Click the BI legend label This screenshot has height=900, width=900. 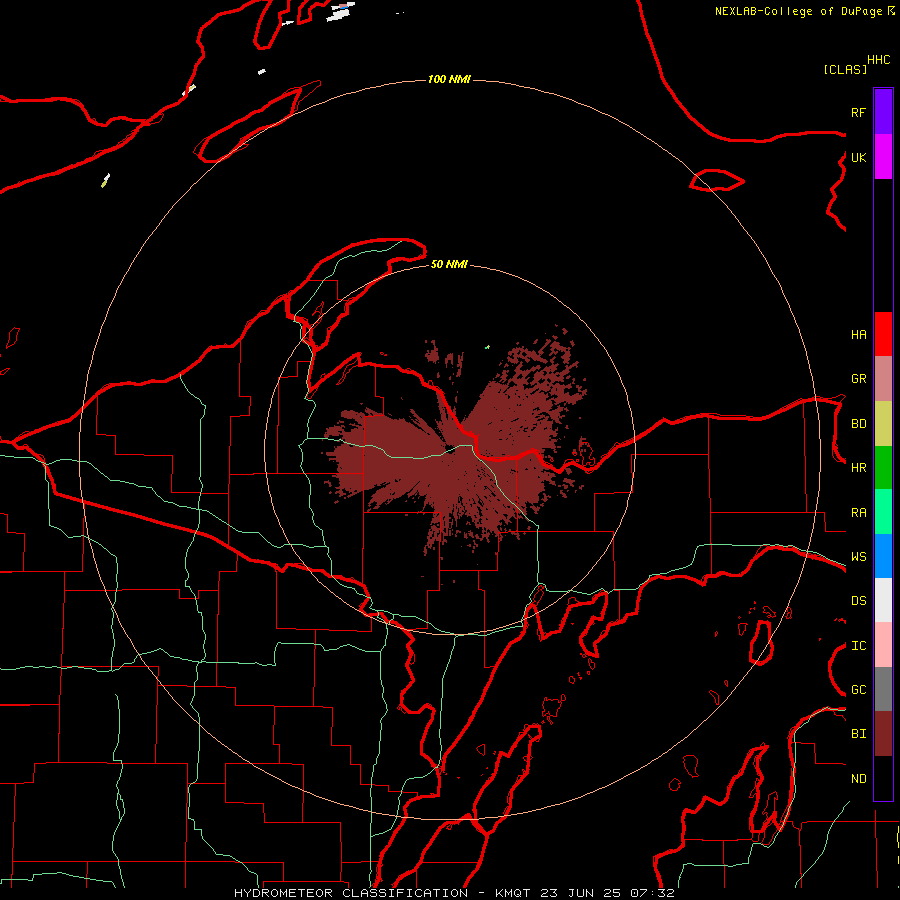(x=858, y=734)
